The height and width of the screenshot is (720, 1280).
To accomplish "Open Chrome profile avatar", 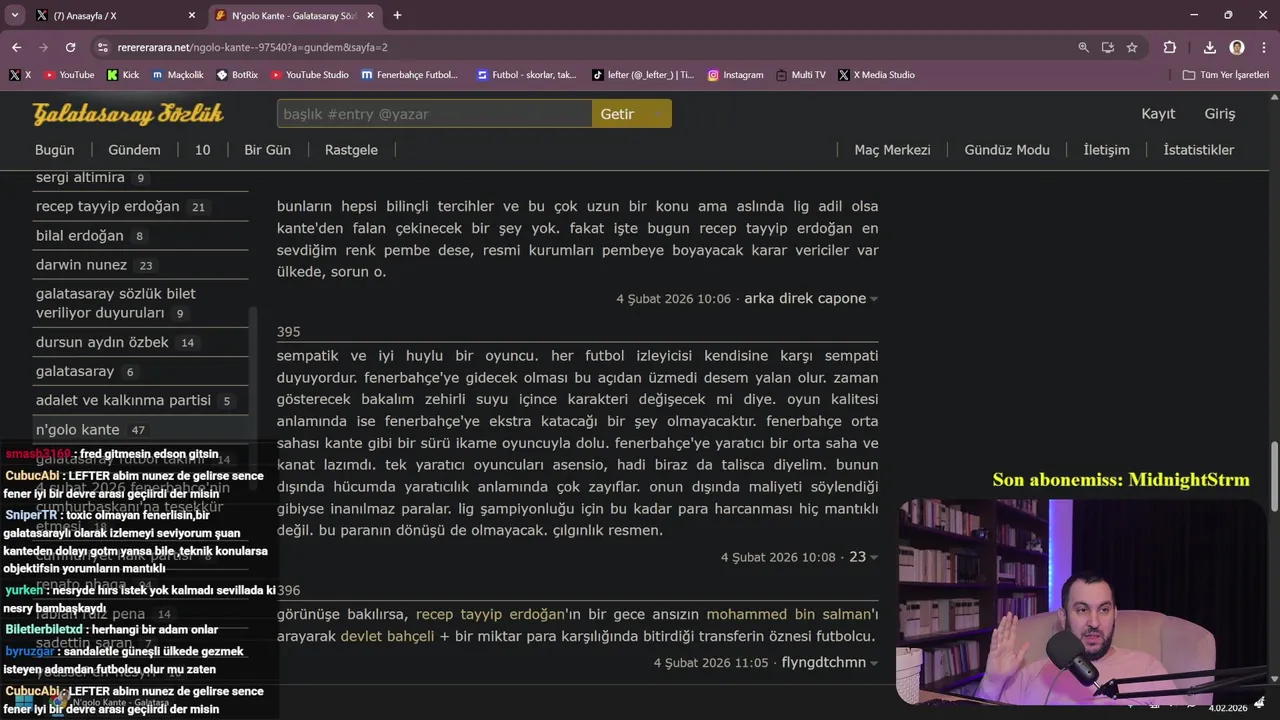I will (1237, 47).
